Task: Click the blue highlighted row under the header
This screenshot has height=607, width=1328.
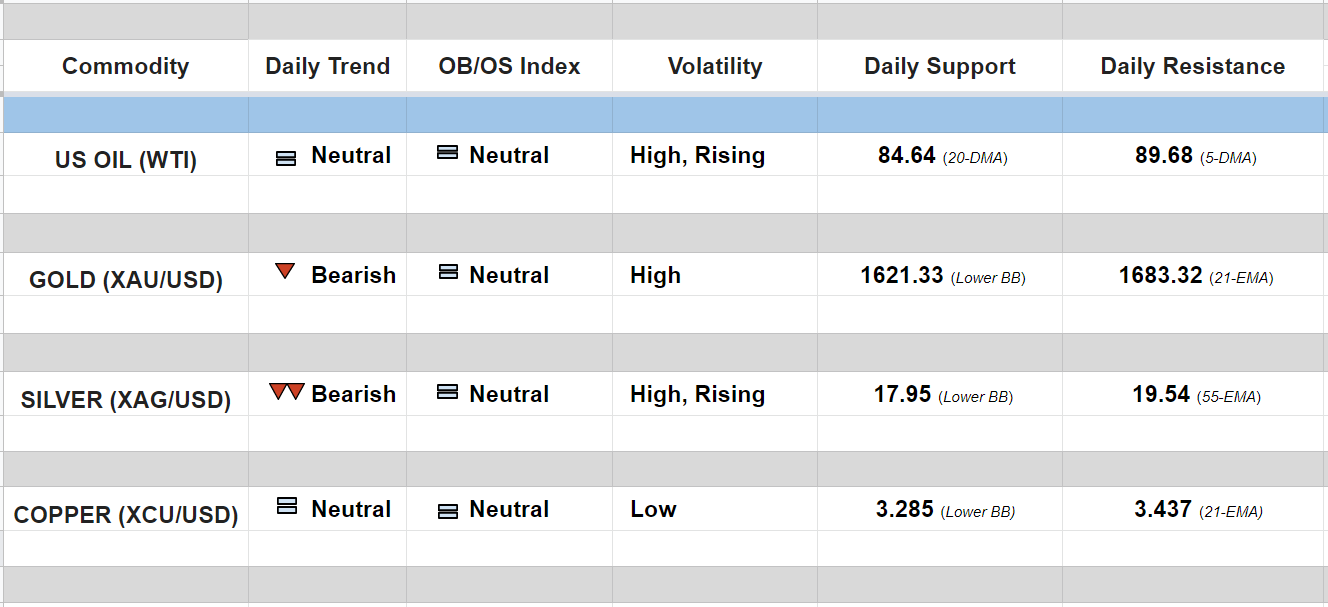Action: [664, 115]
